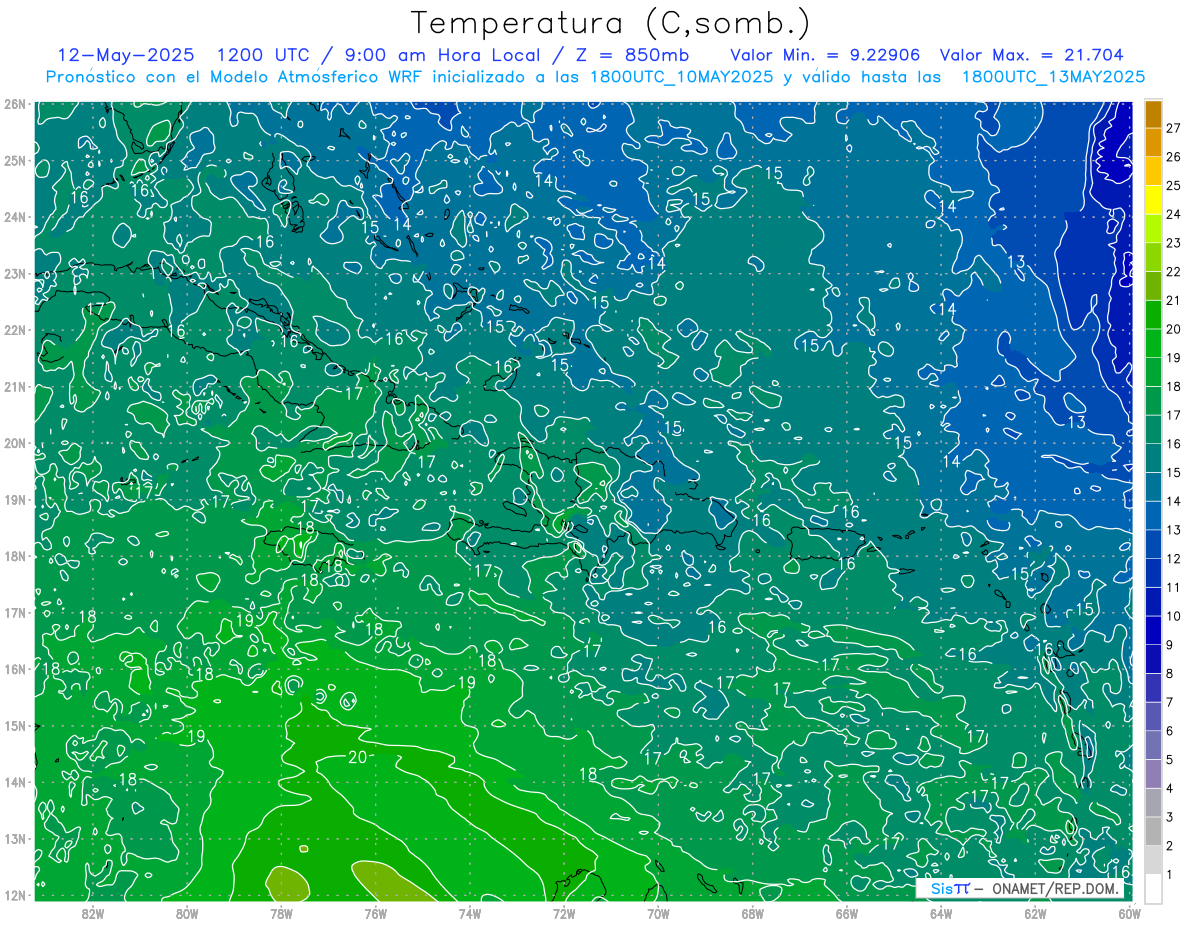Select the '1800UTC_13MAY2025' validity time

point(1053,77)
